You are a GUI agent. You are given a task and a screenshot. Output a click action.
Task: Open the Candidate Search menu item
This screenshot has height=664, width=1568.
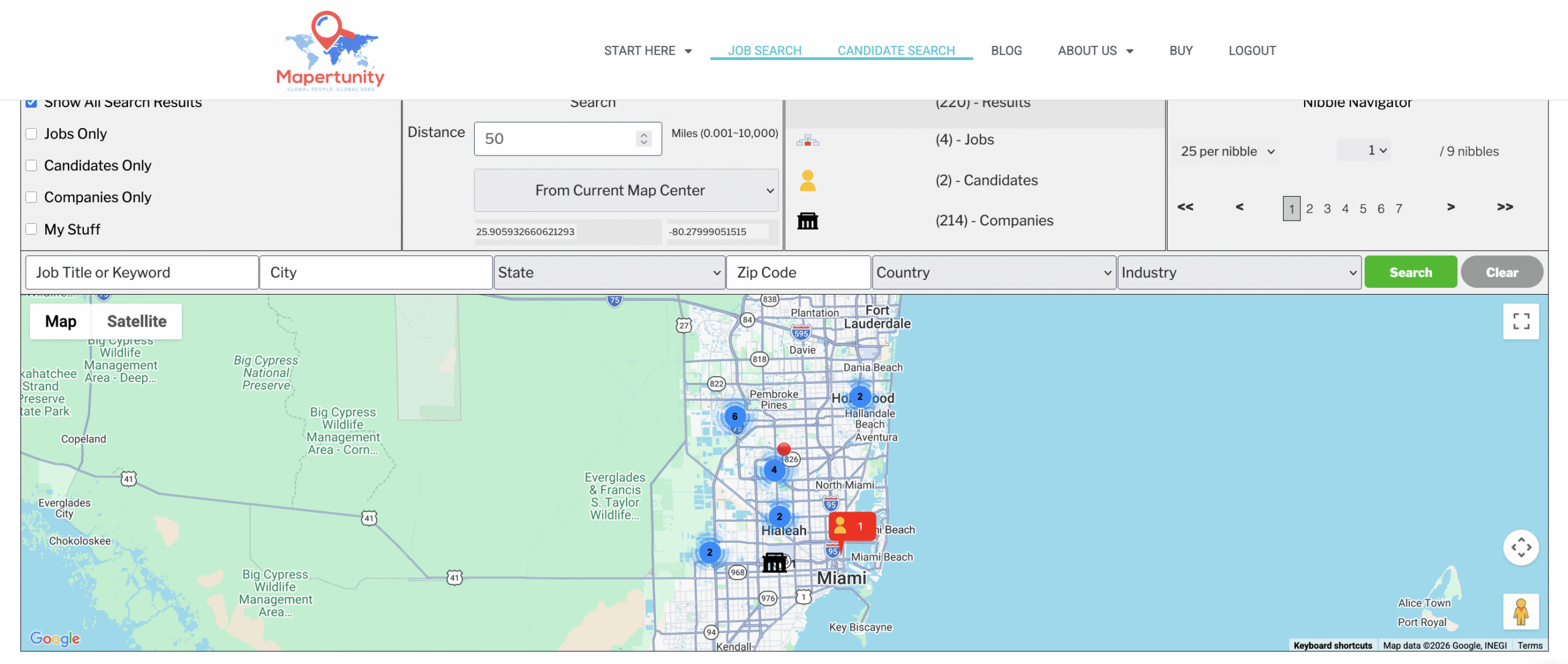click(895, 51)
